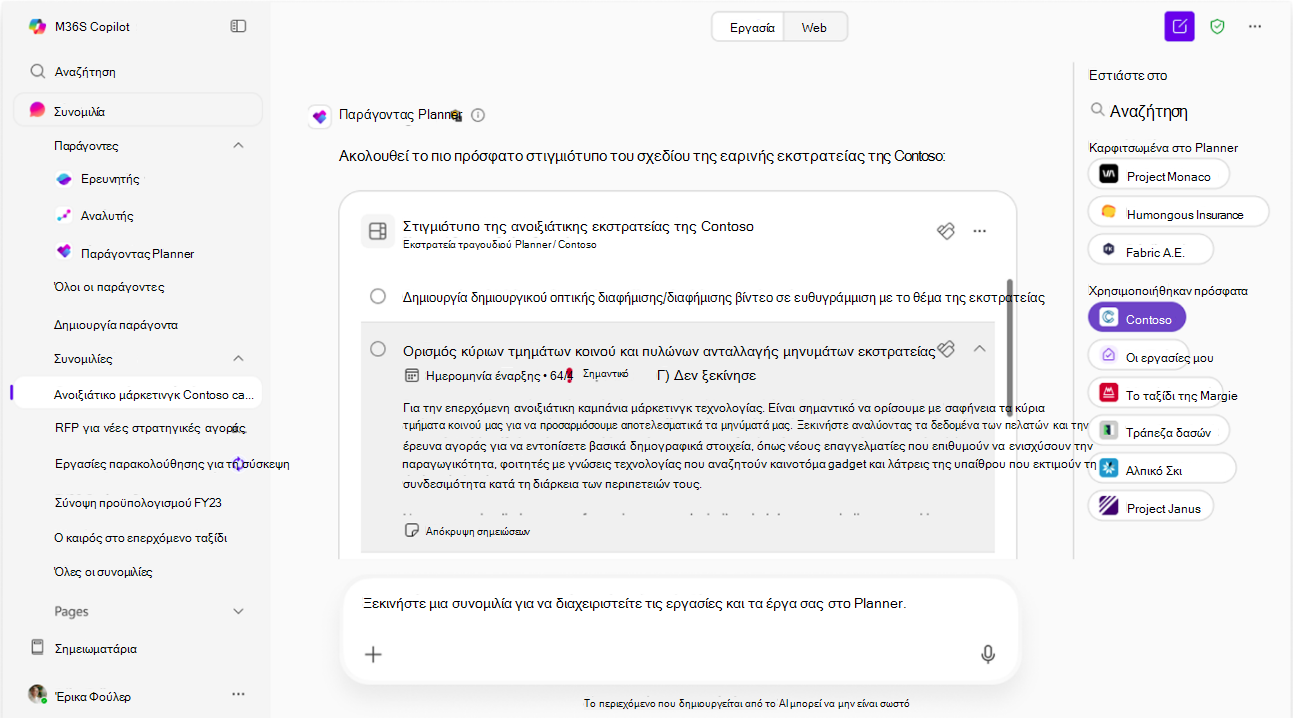
Task: Activate the microphone icon
Action: click(988, 655)
